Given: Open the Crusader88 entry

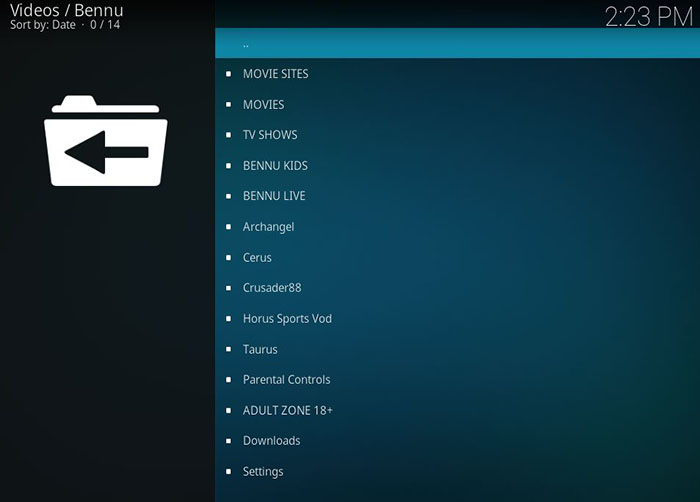Looking at the screenshot, I should [x=457, y=288].
